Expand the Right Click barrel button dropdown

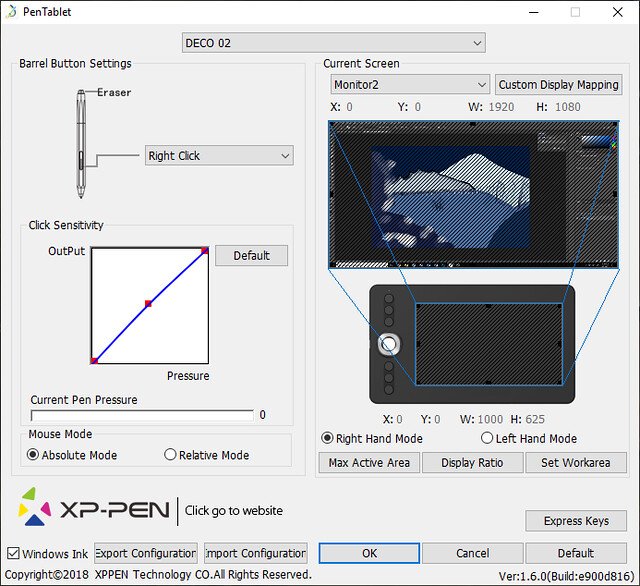point(219,156)
